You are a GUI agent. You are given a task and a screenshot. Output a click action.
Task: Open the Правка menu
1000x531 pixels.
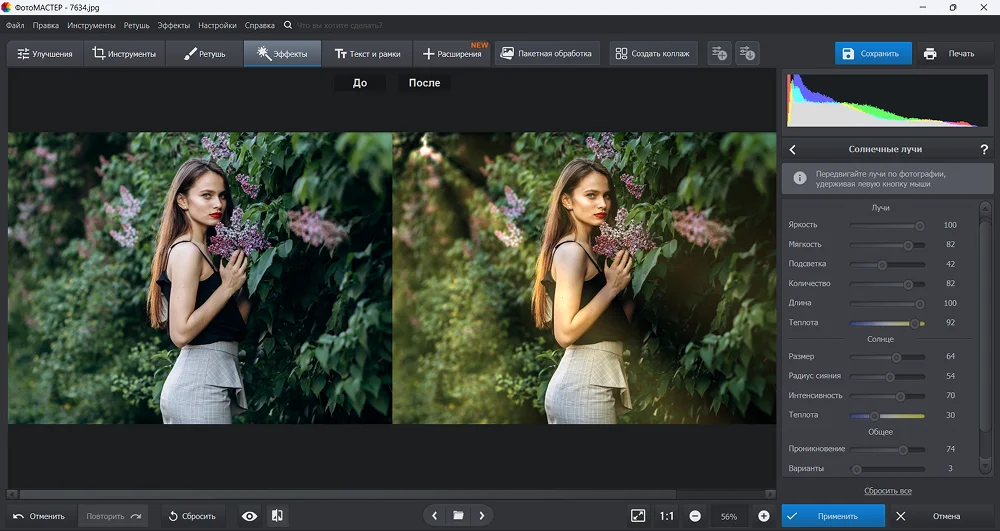[45, 25]
